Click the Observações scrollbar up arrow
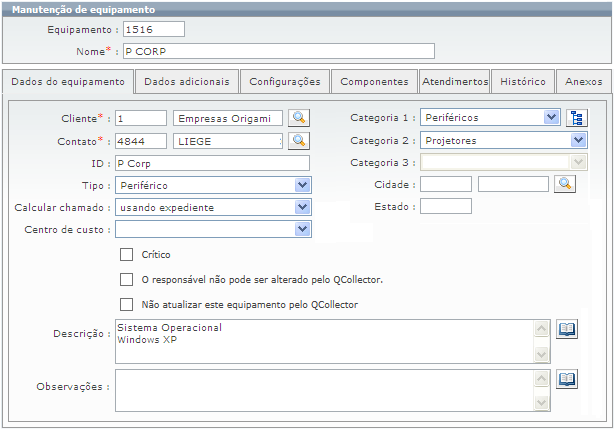Viewport: 614px width, 431px height. tap(542, 378)
